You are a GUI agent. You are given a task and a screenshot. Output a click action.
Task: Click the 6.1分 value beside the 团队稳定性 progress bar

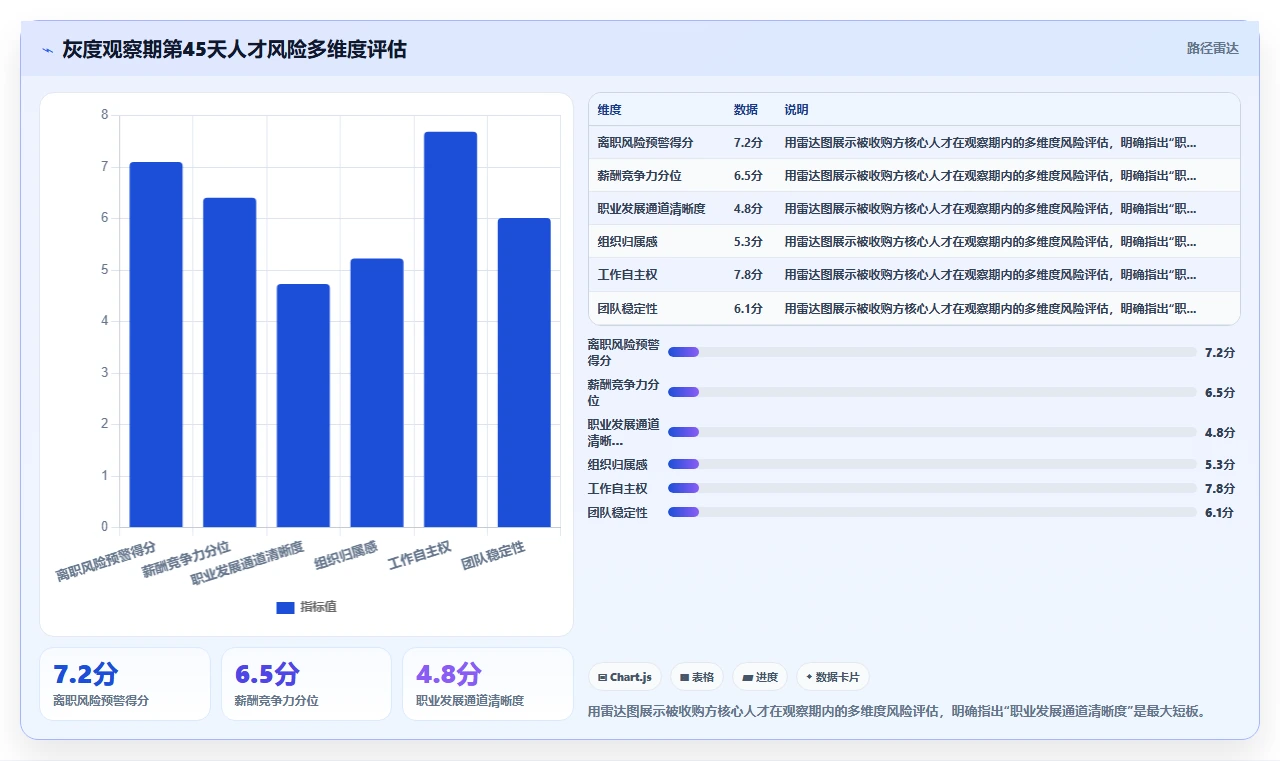[1220, 512]
